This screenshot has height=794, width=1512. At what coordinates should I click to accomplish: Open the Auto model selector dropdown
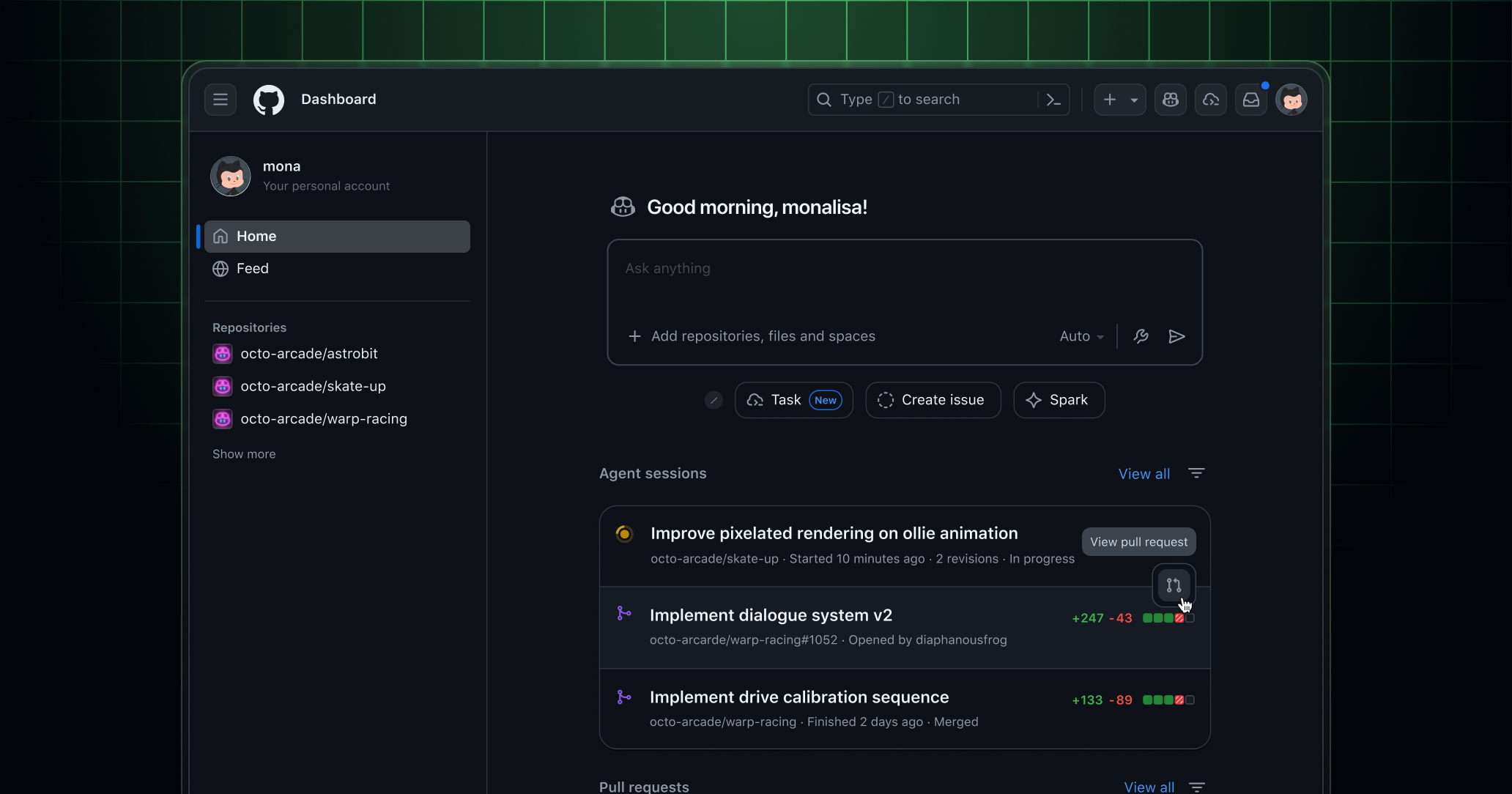(x=1081, y=336)
